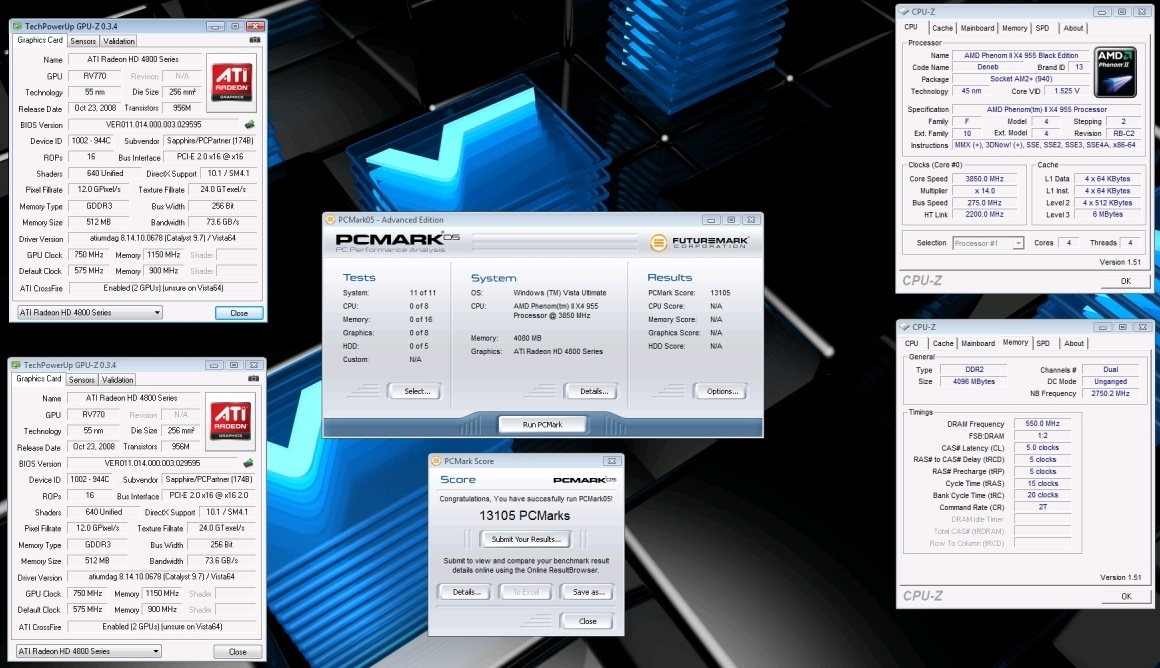1160x668 pixels.
Task: Click Save as... button in Score dialog
Action: (x=587, y=592)
